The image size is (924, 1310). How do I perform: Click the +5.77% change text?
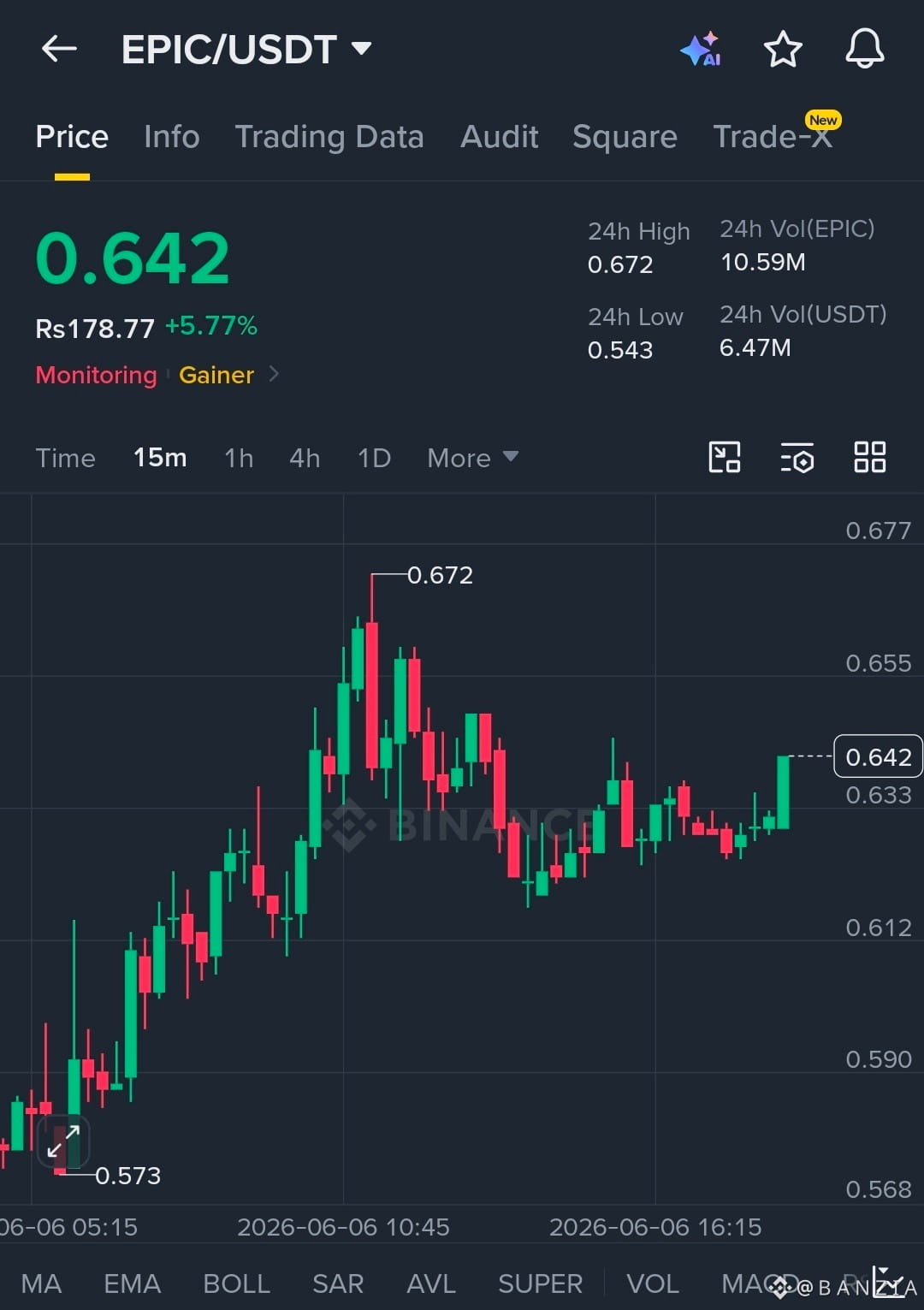[x=211, y=326]
